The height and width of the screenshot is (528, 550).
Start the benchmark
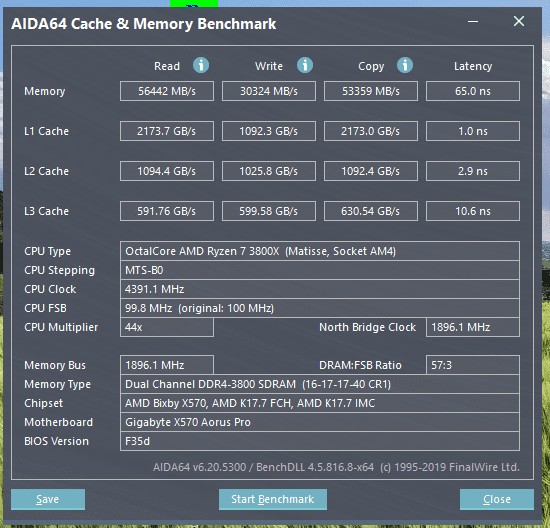[x=273, y=499]
